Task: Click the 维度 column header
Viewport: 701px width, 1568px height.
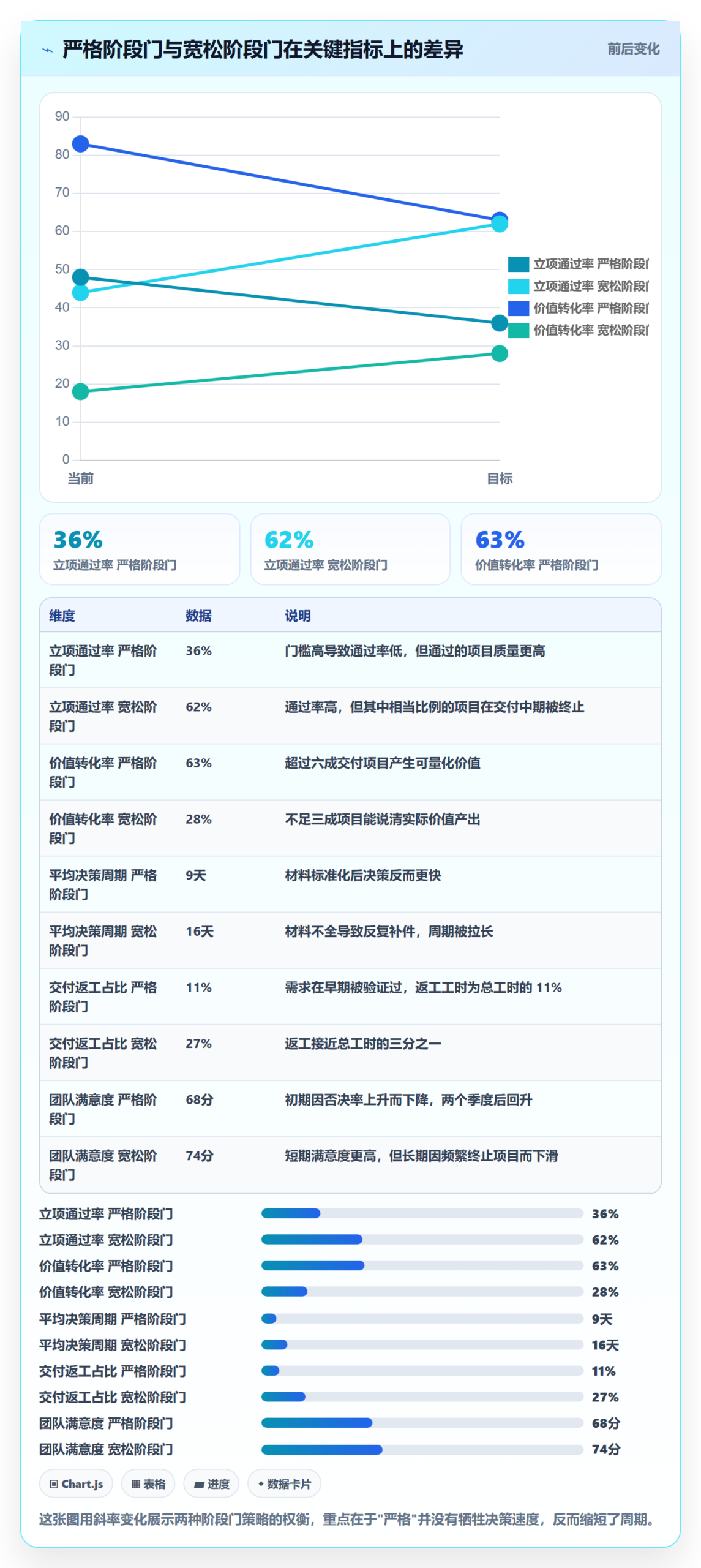Action: click(62, 616)
